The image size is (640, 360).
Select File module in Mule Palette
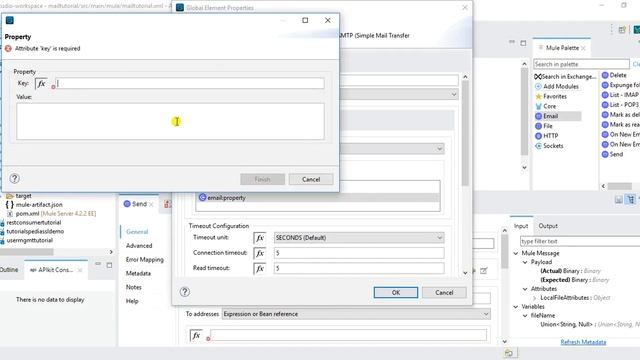(x=544, y=126)
